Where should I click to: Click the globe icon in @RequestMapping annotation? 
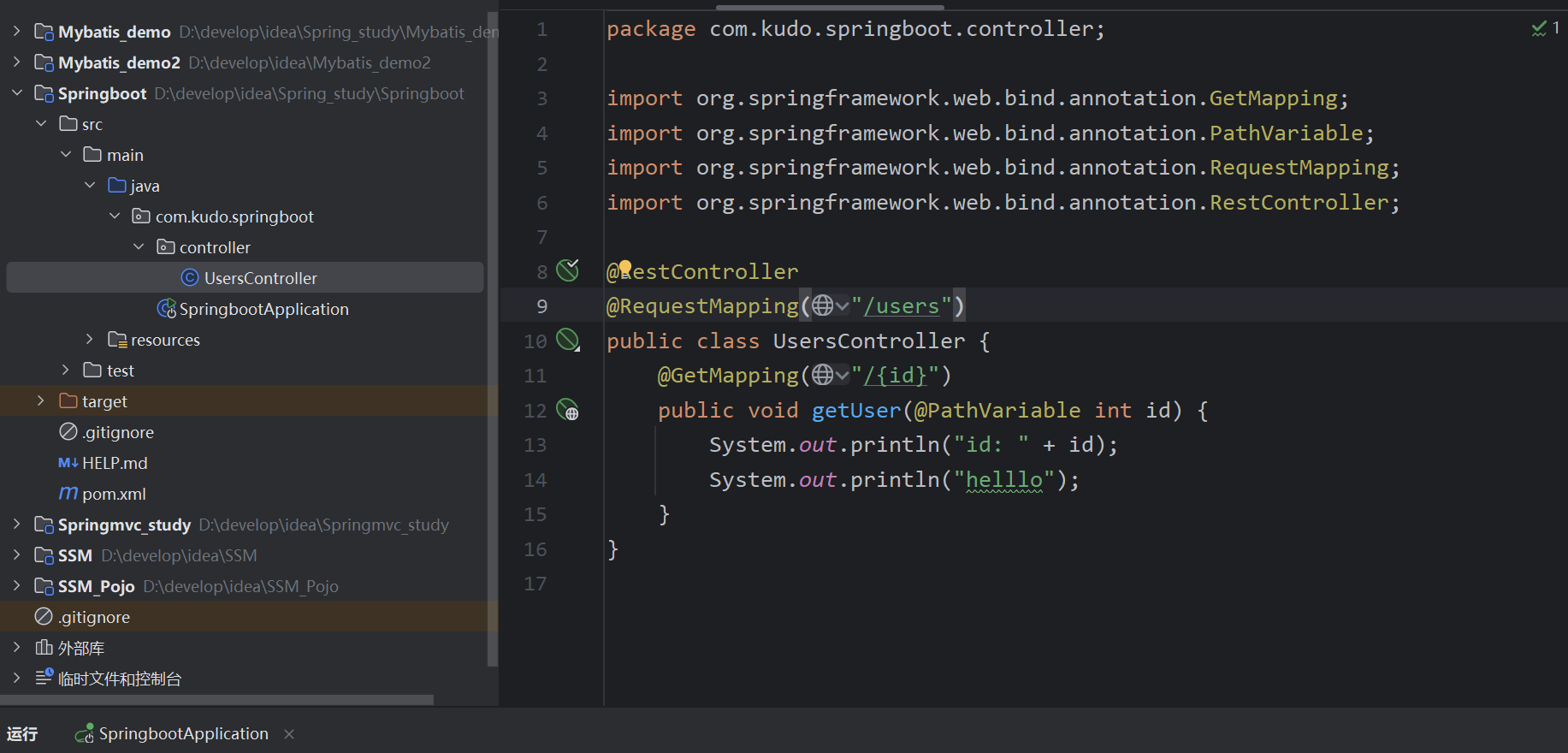[822, 305]
